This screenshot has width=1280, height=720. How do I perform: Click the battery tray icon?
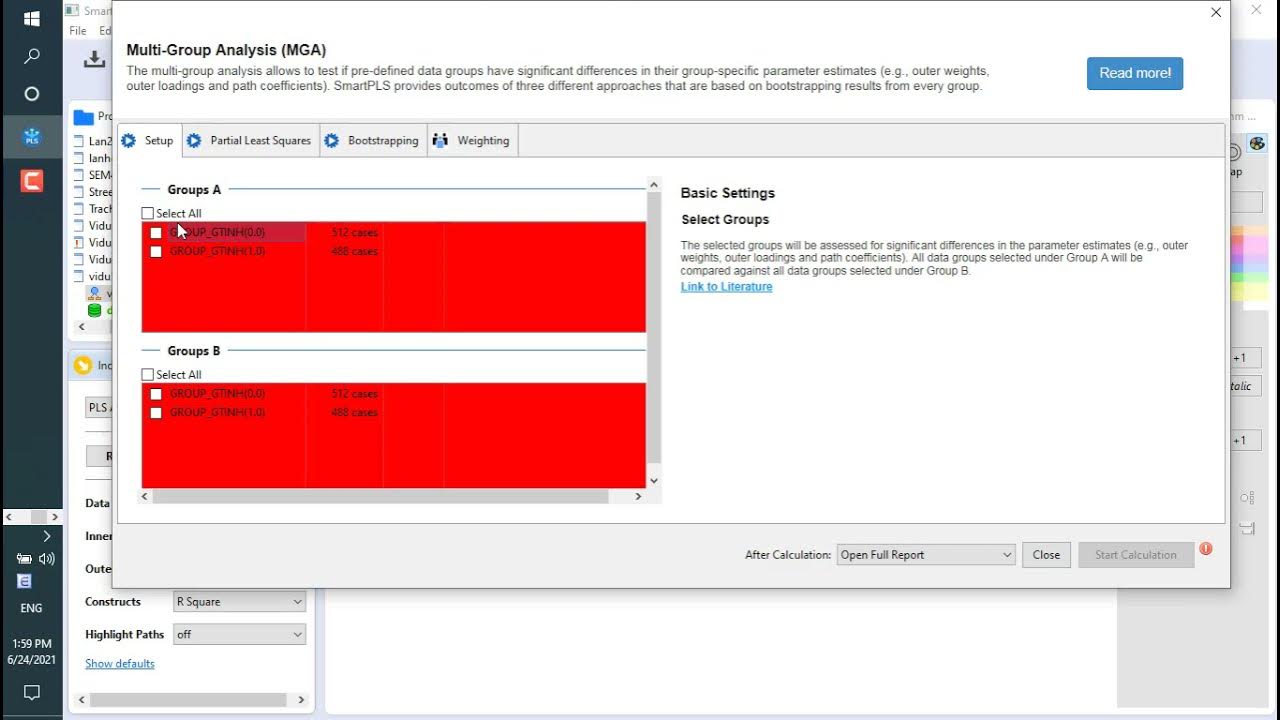click(24, 558)
